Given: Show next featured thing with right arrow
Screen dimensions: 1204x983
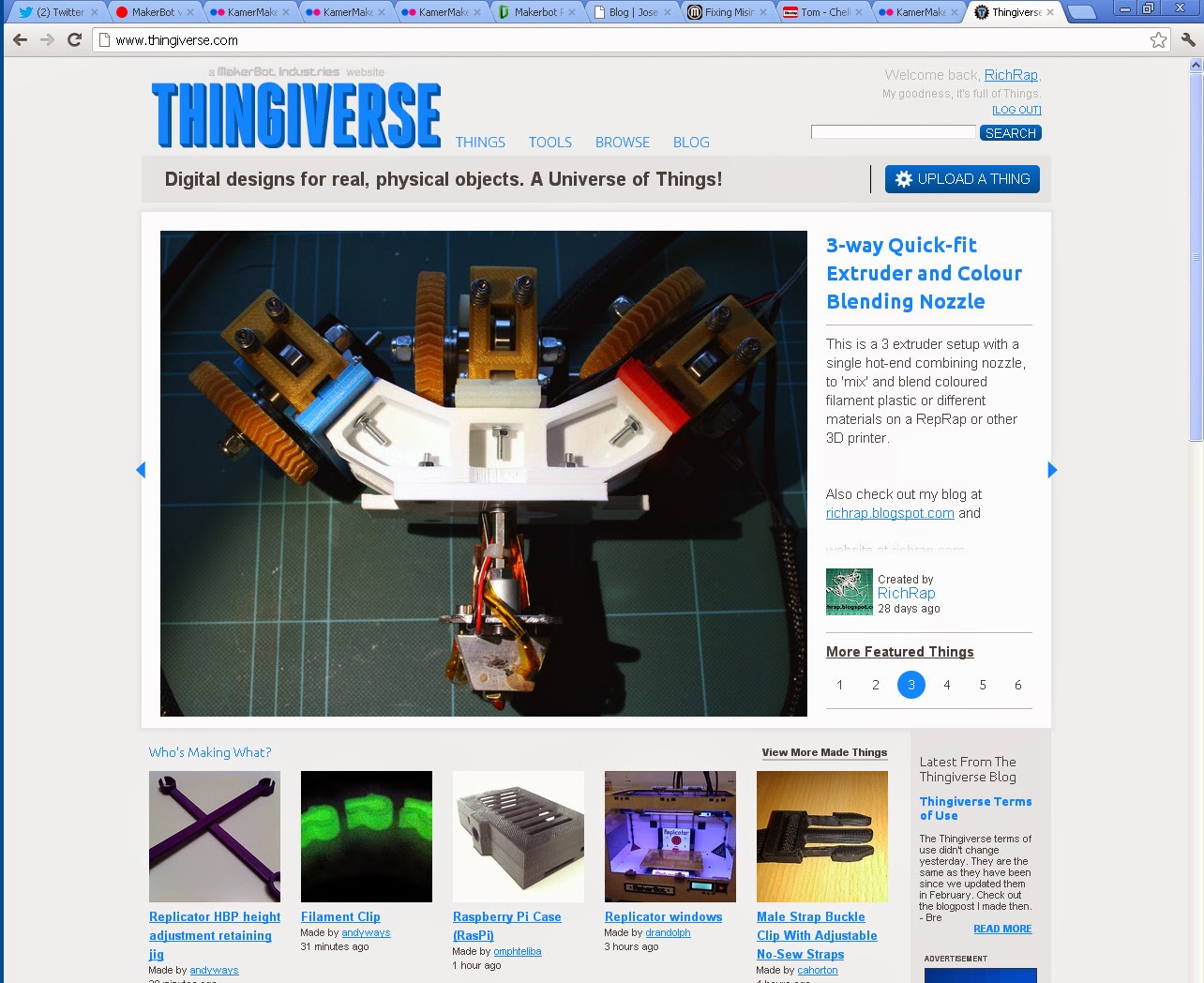Looking at the screenshot, I should (x=1052, y=470).
